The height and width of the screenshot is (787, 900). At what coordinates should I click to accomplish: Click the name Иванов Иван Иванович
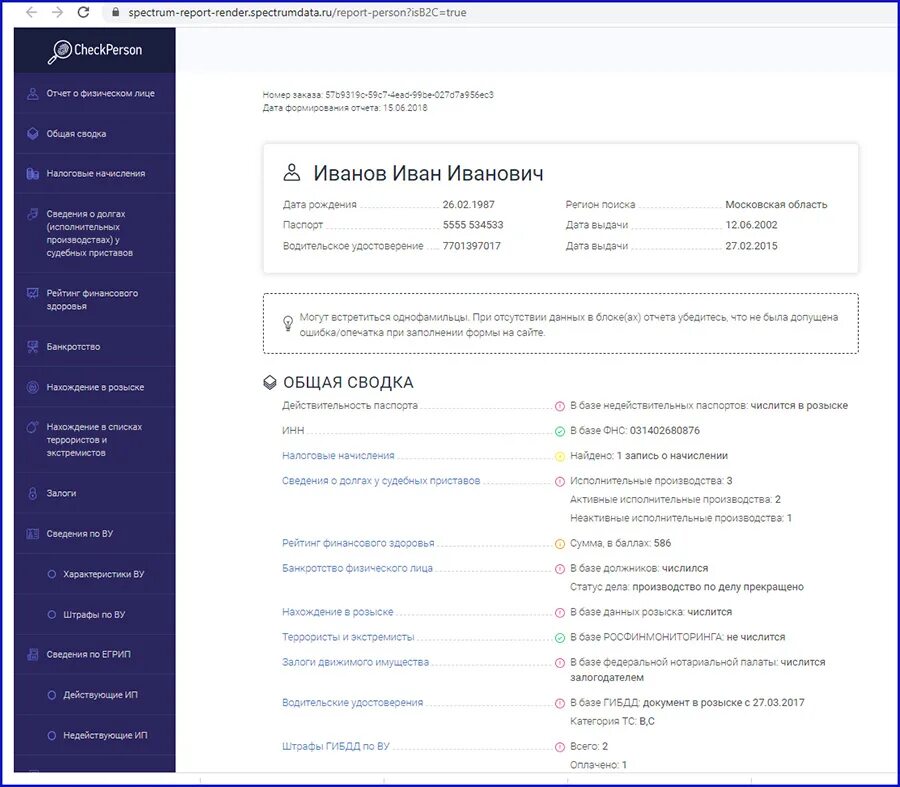pos(428,173)
